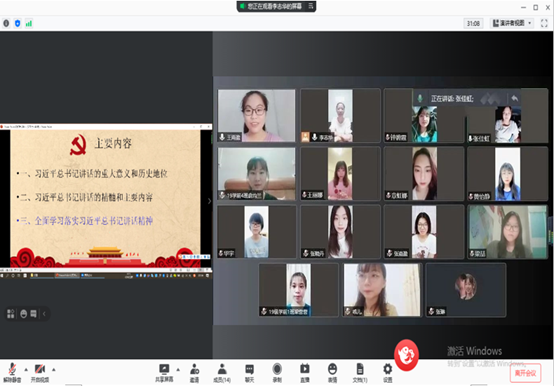Open meeting info icon at top left
554x386 pixels.
(6, 23)
